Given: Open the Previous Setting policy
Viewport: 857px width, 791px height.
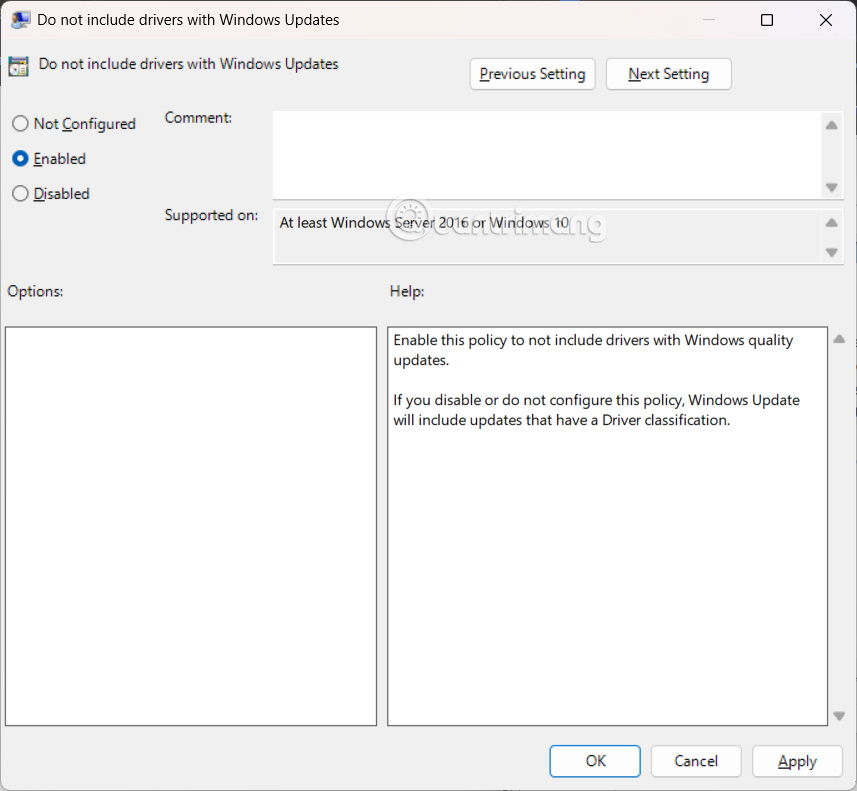Looking at the screenshot, I should [532, 73].
